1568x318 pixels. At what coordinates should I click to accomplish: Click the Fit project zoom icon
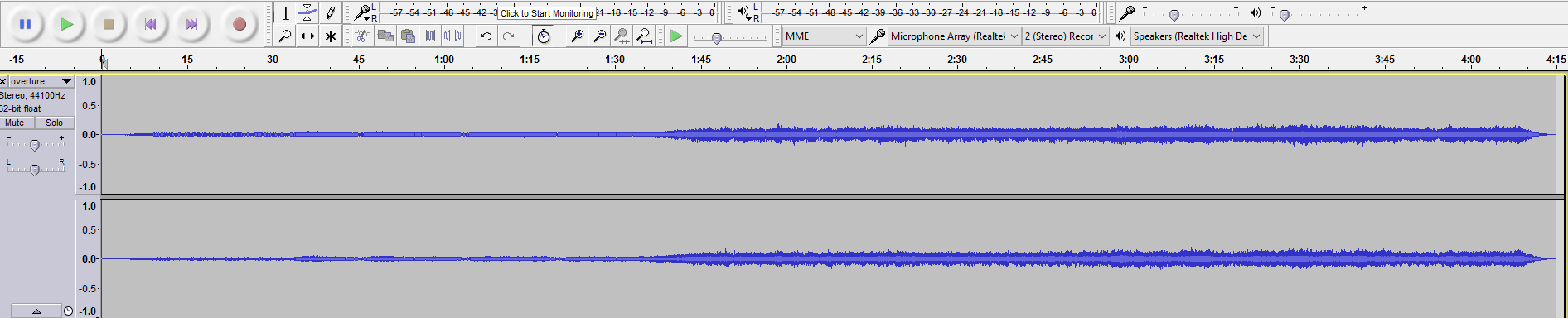click(x=644, y=36)
